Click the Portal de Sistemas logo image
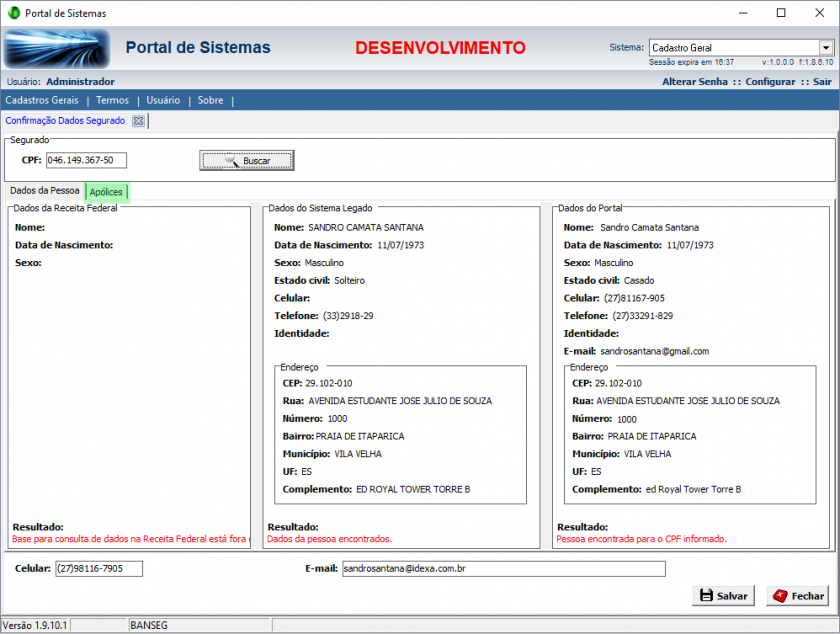840x634 pixels. pos(56,48)
